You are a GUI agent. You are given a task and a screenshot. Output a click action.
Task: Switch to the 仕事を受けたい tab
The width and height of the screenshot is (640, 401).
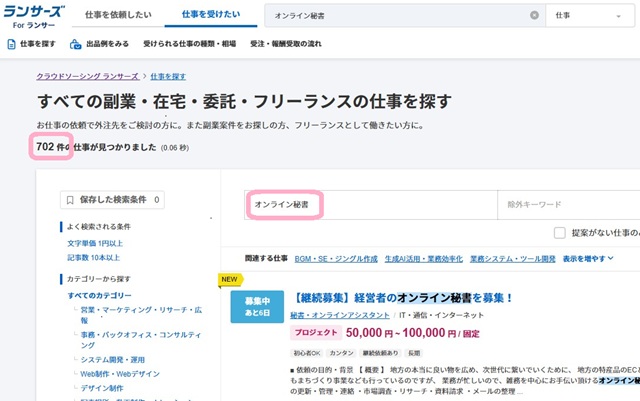[x=210, y=15]
